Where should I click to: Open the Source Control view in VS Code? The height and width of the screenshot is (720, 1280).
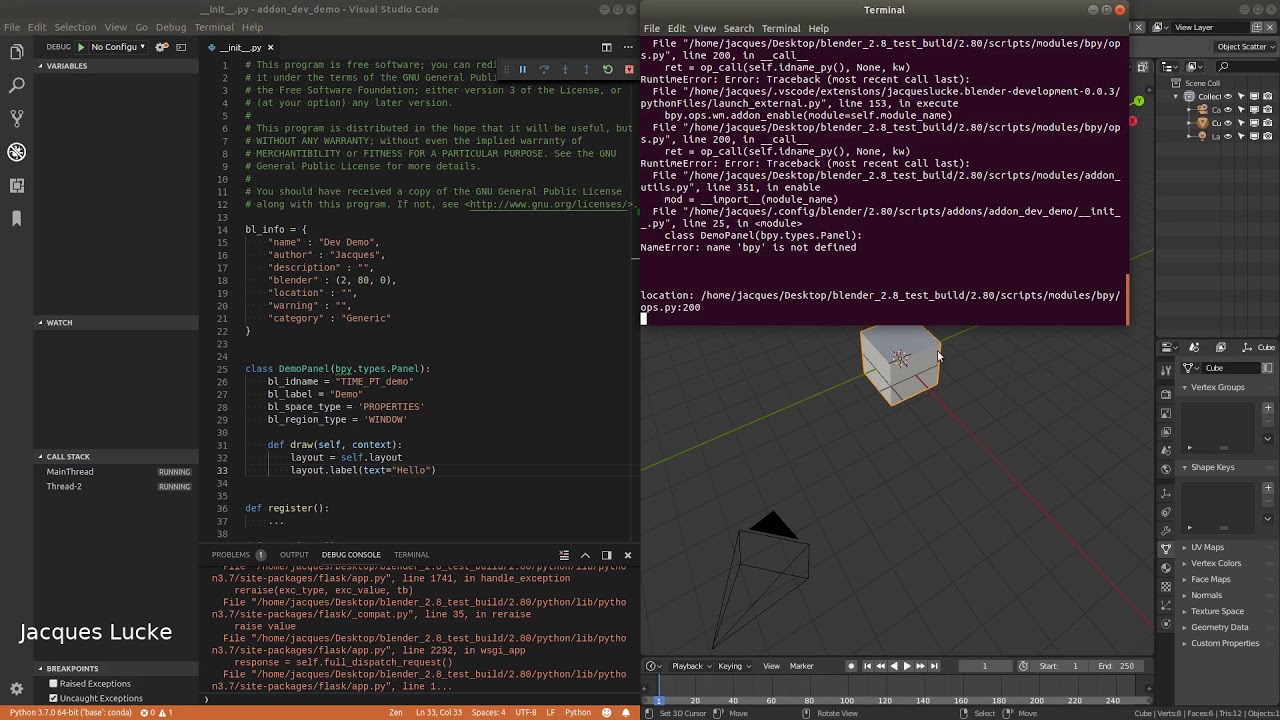[16, 119]
